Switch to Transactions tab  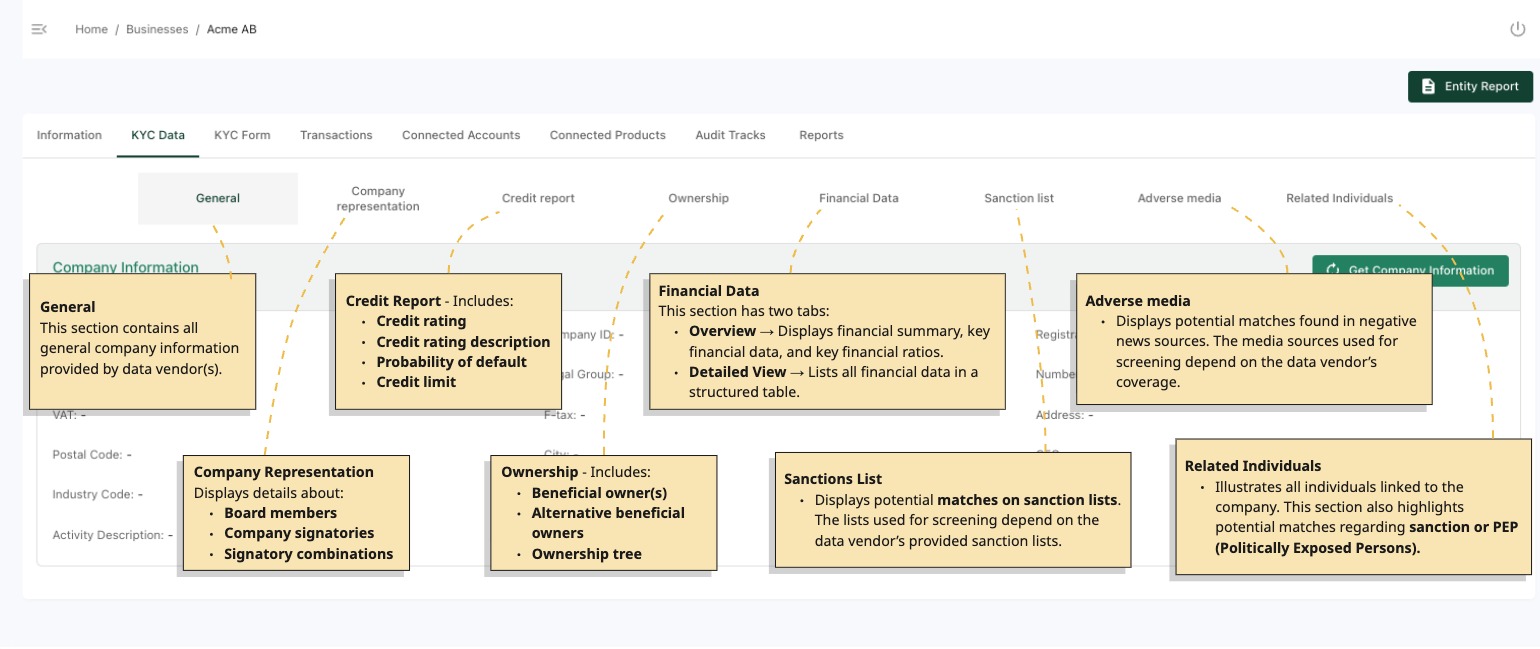pos(336,135)
